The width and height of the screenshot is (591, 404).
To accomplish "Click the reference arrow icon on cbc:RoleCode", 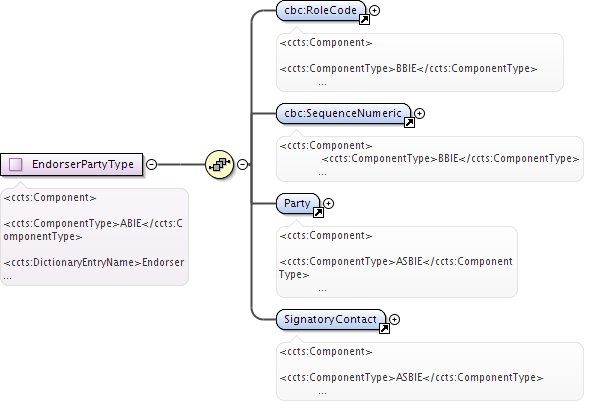I will click(364, 20).
